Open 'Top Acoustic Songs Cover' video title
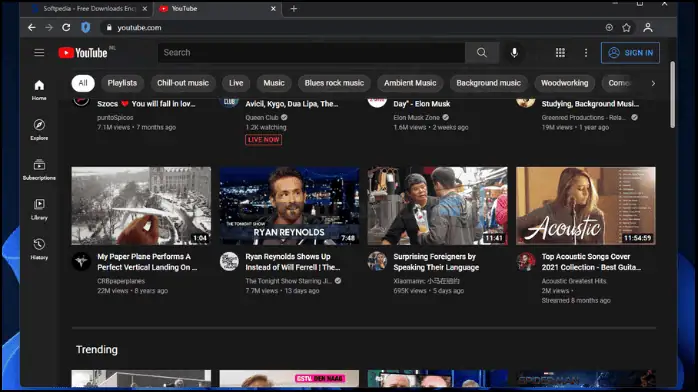 [x=591, y=262]
